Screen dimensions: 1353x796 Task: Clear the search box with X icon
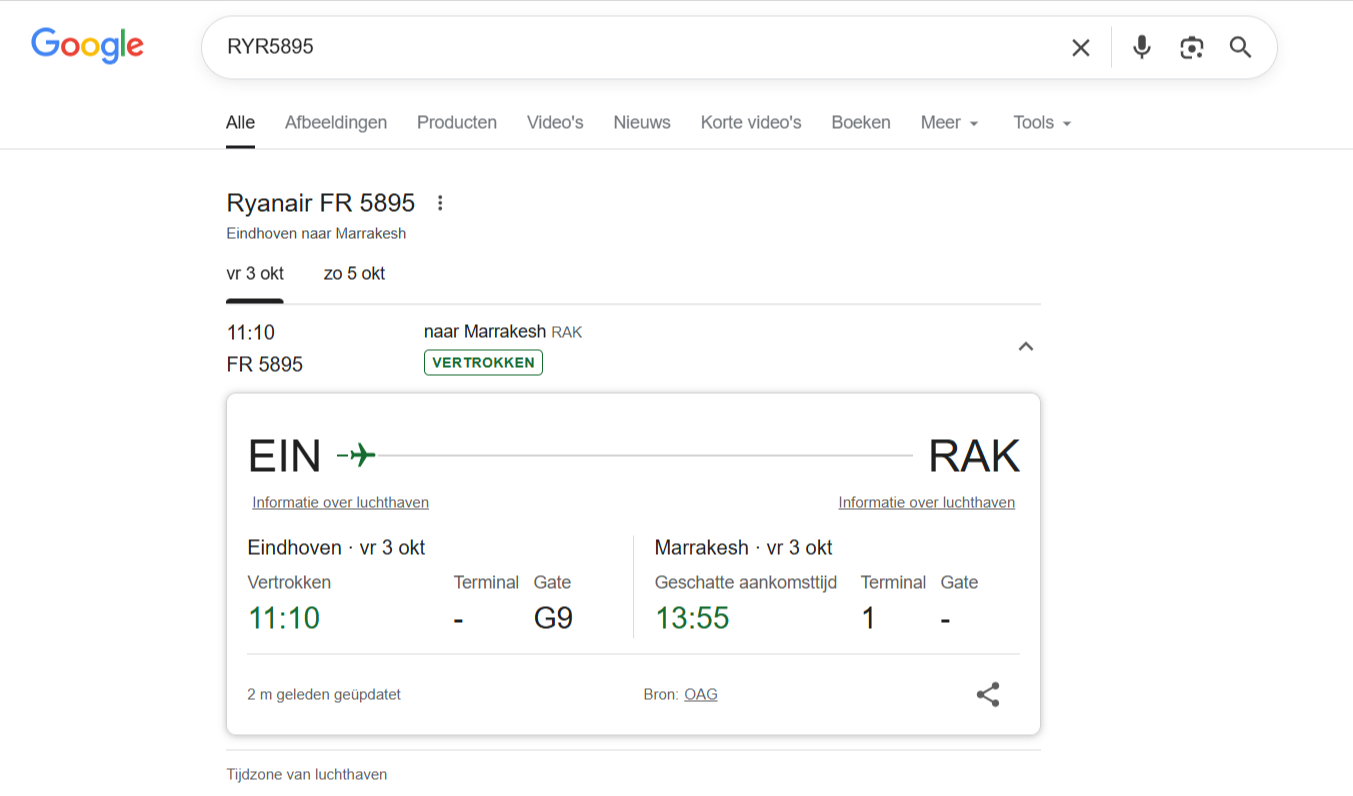click(x=1081, y=47)
